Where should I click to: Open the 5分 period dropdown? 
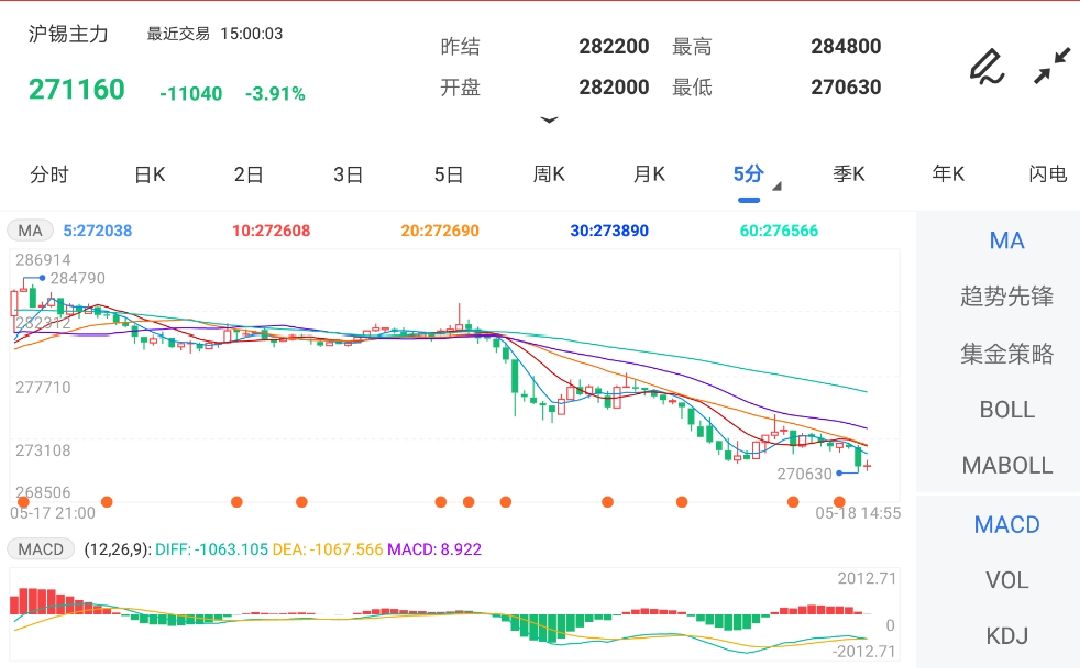(750, 175)
